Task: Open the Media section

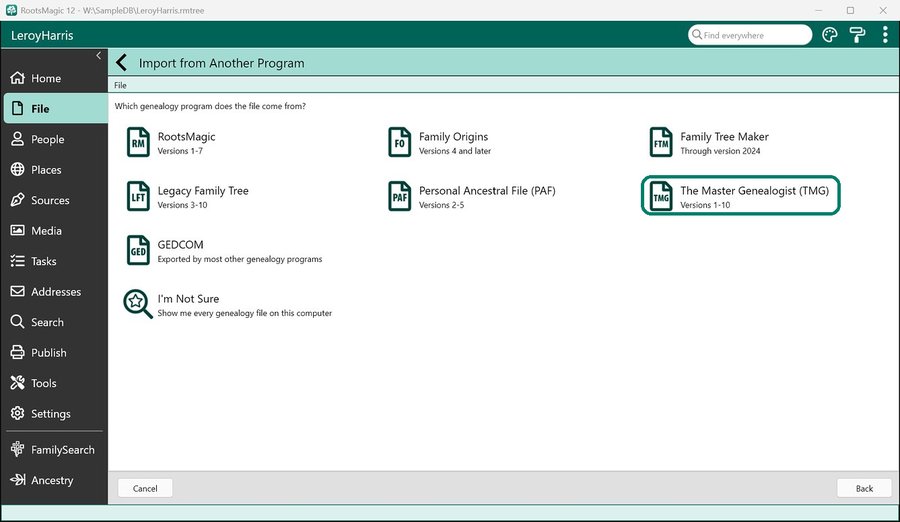Action: pos(54,230)
